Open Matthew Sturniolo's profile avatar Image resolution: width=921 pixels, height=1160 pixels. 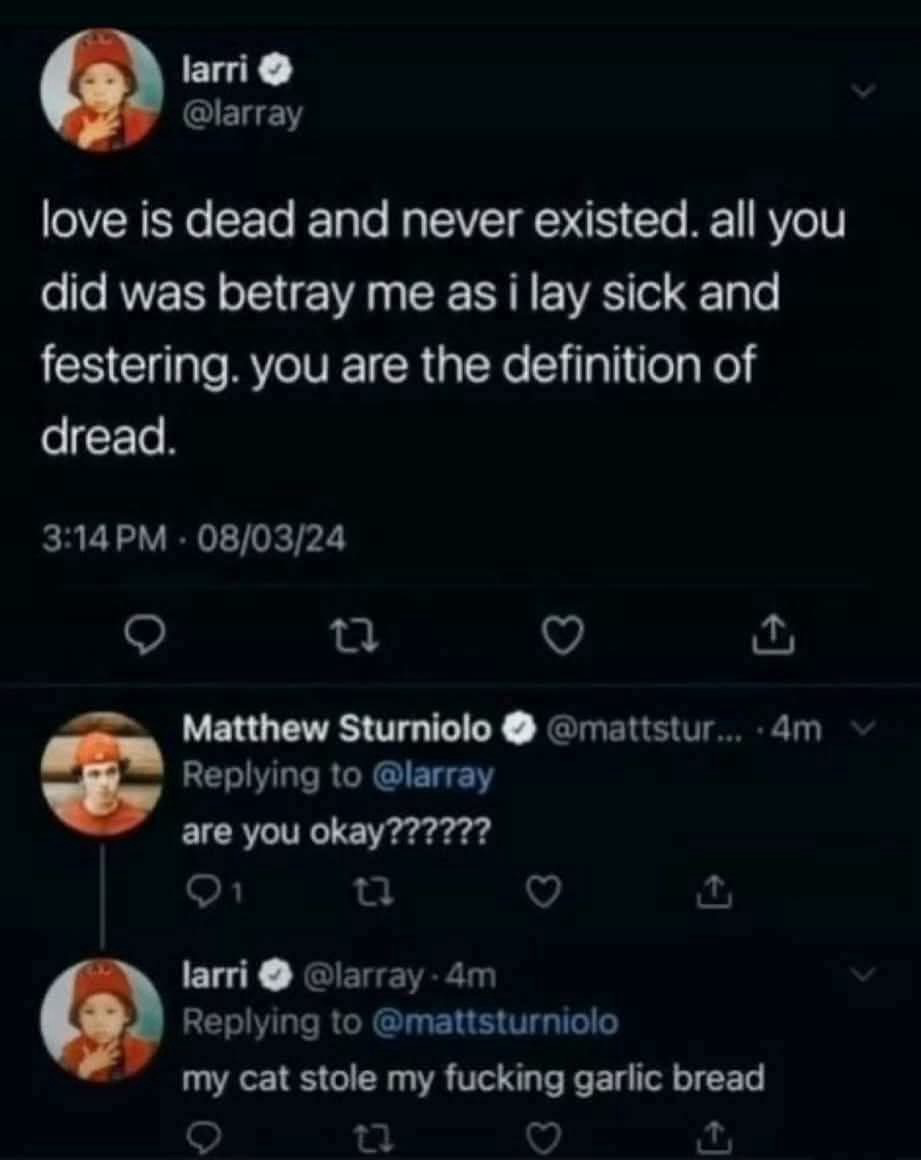101,774
